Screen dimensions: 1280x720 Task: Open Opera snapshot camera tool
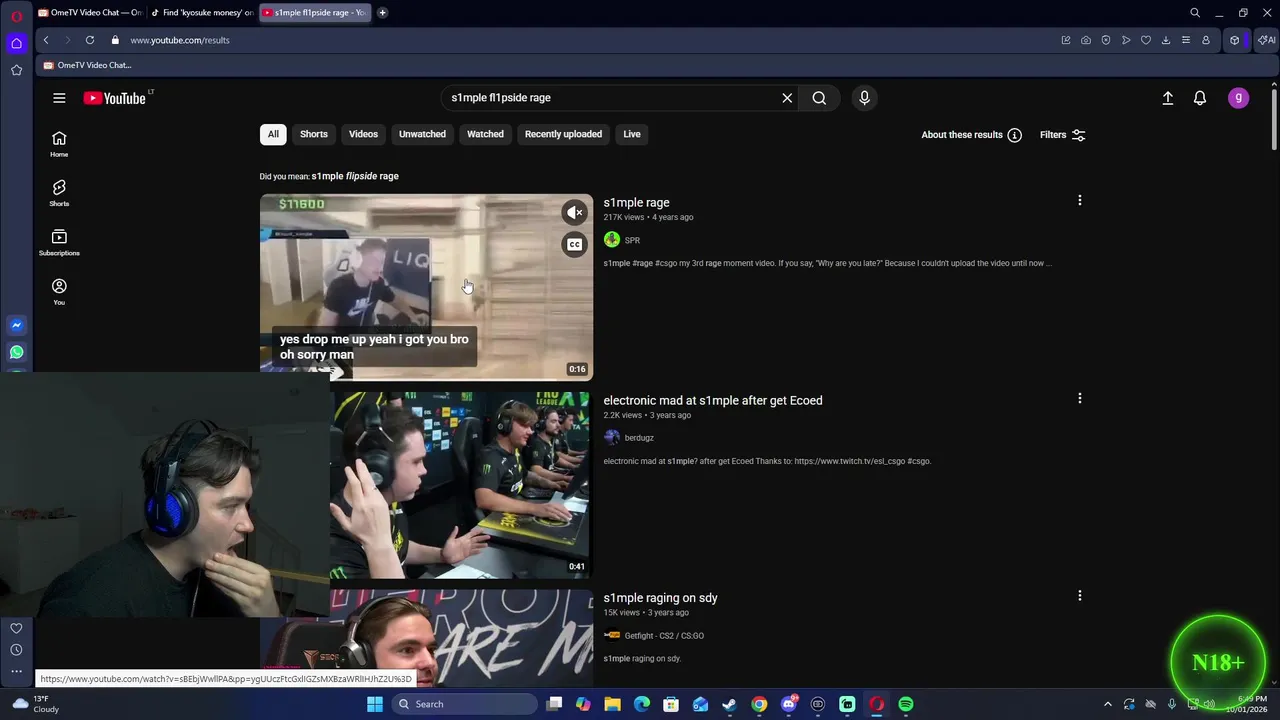tap(1086, 40)
